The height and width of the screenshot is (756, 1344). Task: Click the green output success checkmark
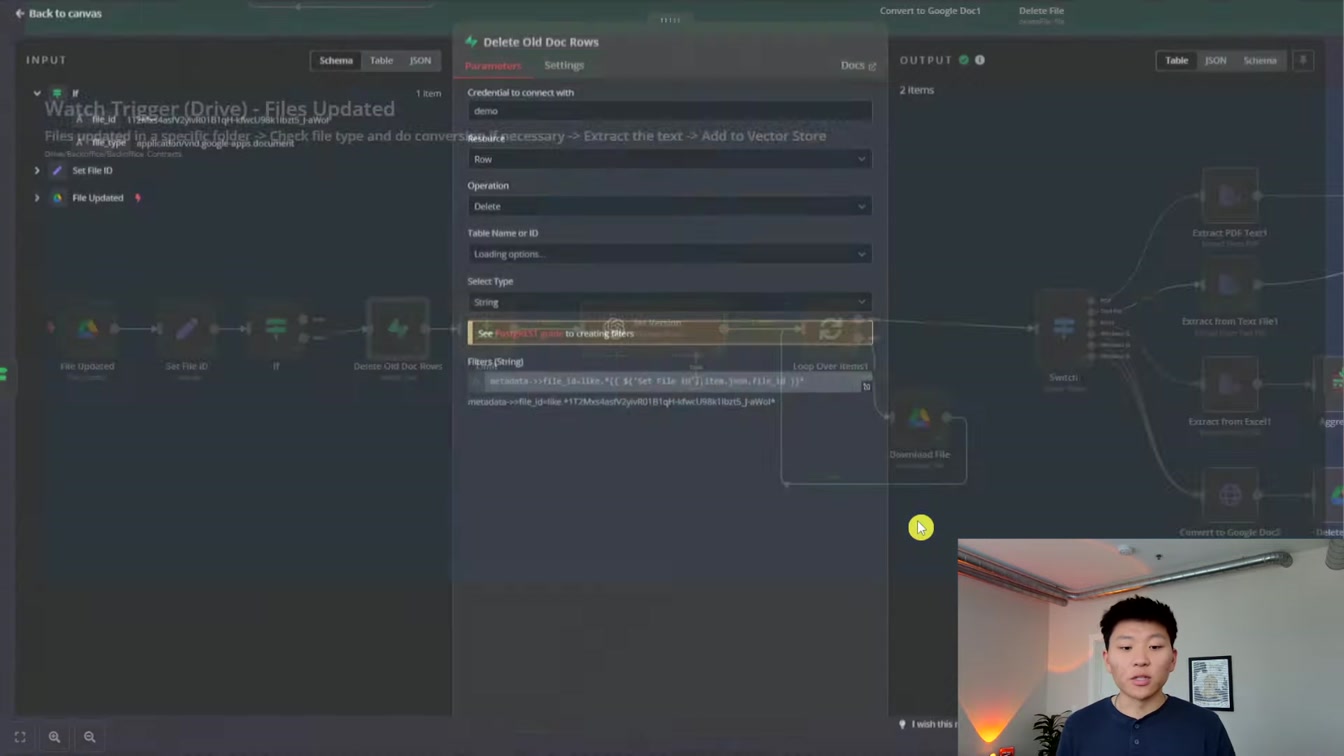[x=964, y=60]
